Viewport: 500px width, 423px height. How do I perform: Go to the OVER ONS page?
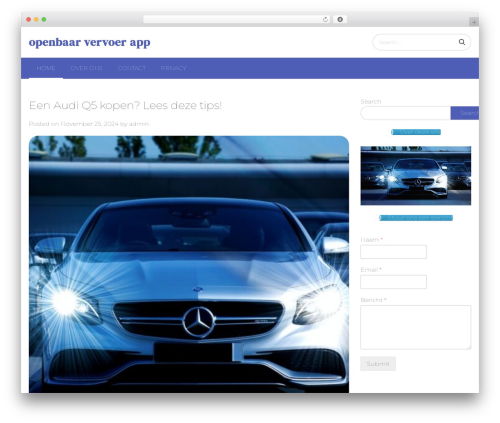pyautogui.click(x=86, y=68)
